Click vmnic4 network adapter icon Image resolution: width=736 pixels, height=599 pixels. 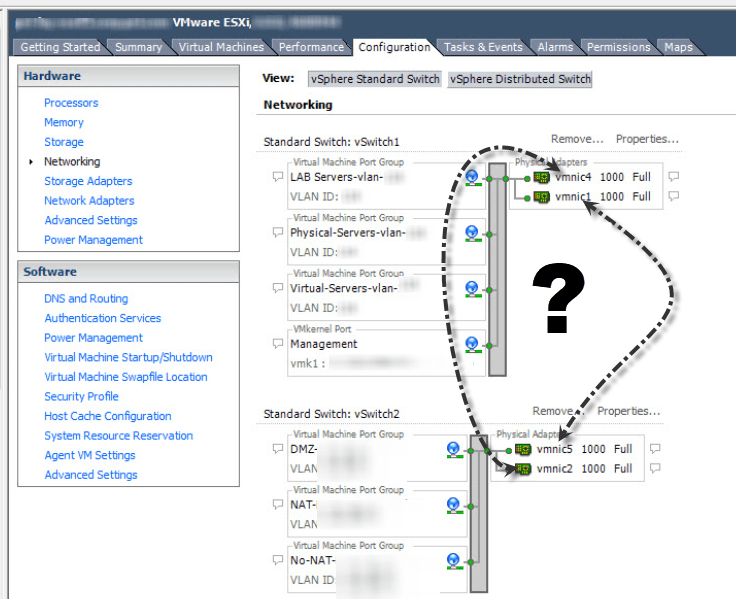tap(542, 177)
